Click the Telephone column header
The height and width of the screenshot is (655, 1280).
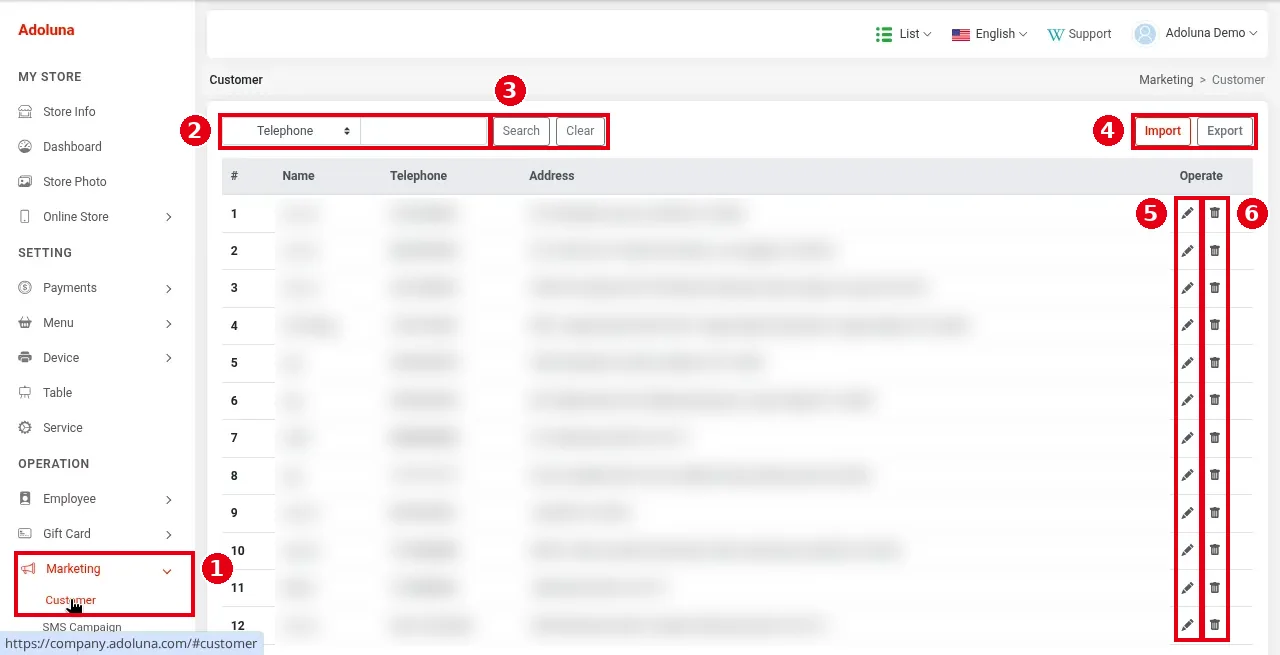point(418,176)
